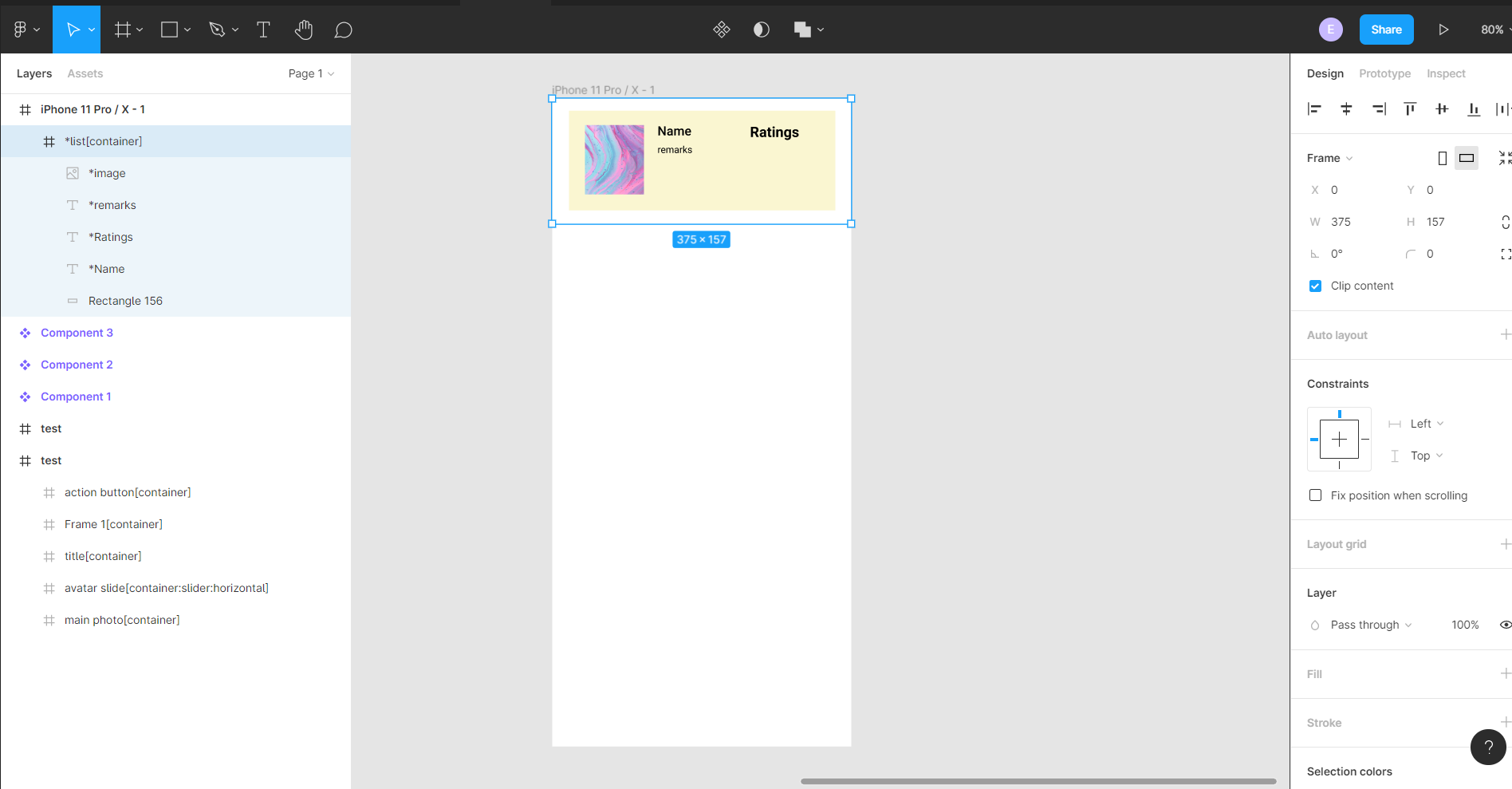
Task: Open the Pass through blend mode dropdown
Action: pyautogui.click(x=1371, y=625)
